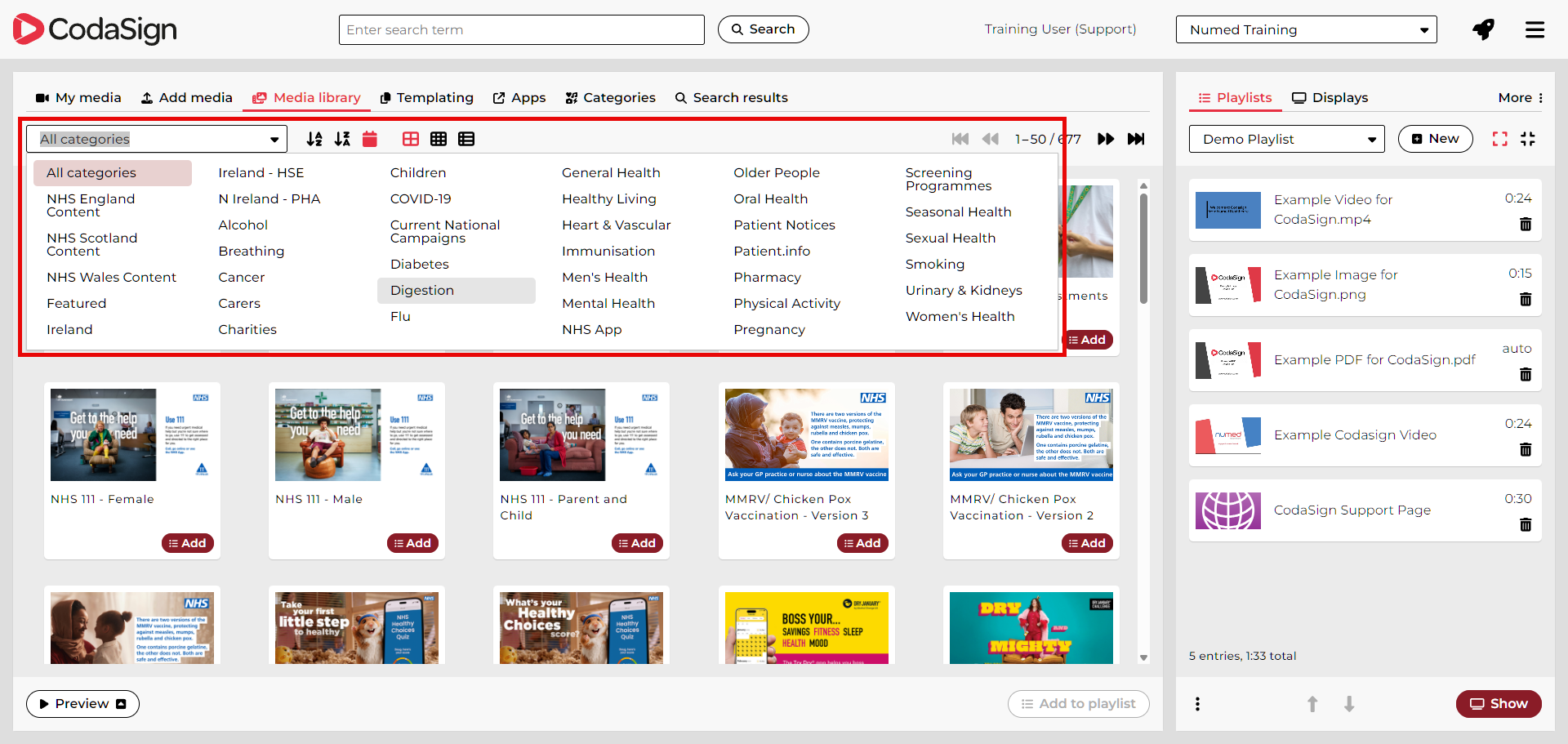Sort media alphabetically A to Z
1568x744 pixels.
point(314,139)
